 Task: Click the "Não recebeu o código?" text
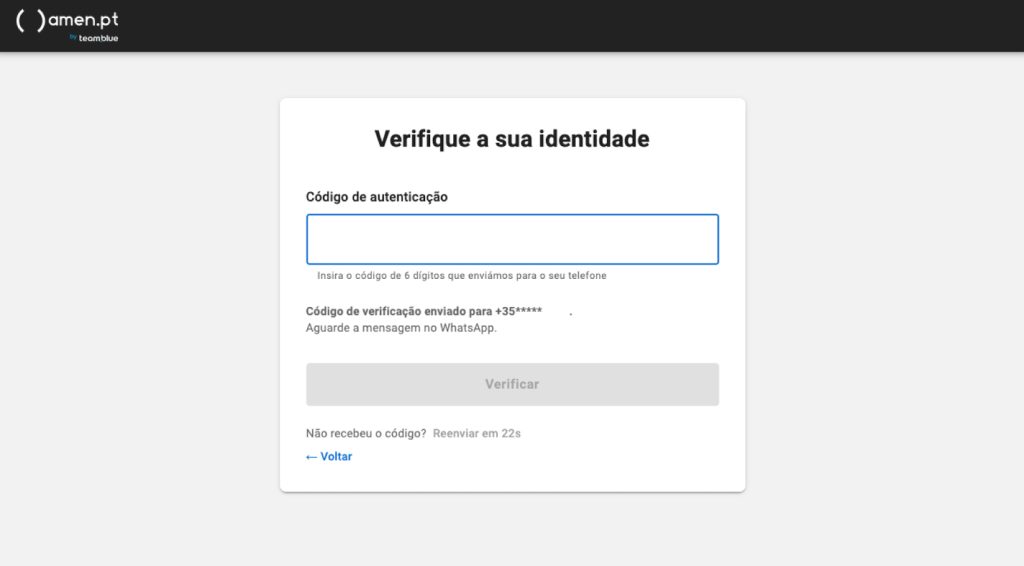(x=366, y=434)
